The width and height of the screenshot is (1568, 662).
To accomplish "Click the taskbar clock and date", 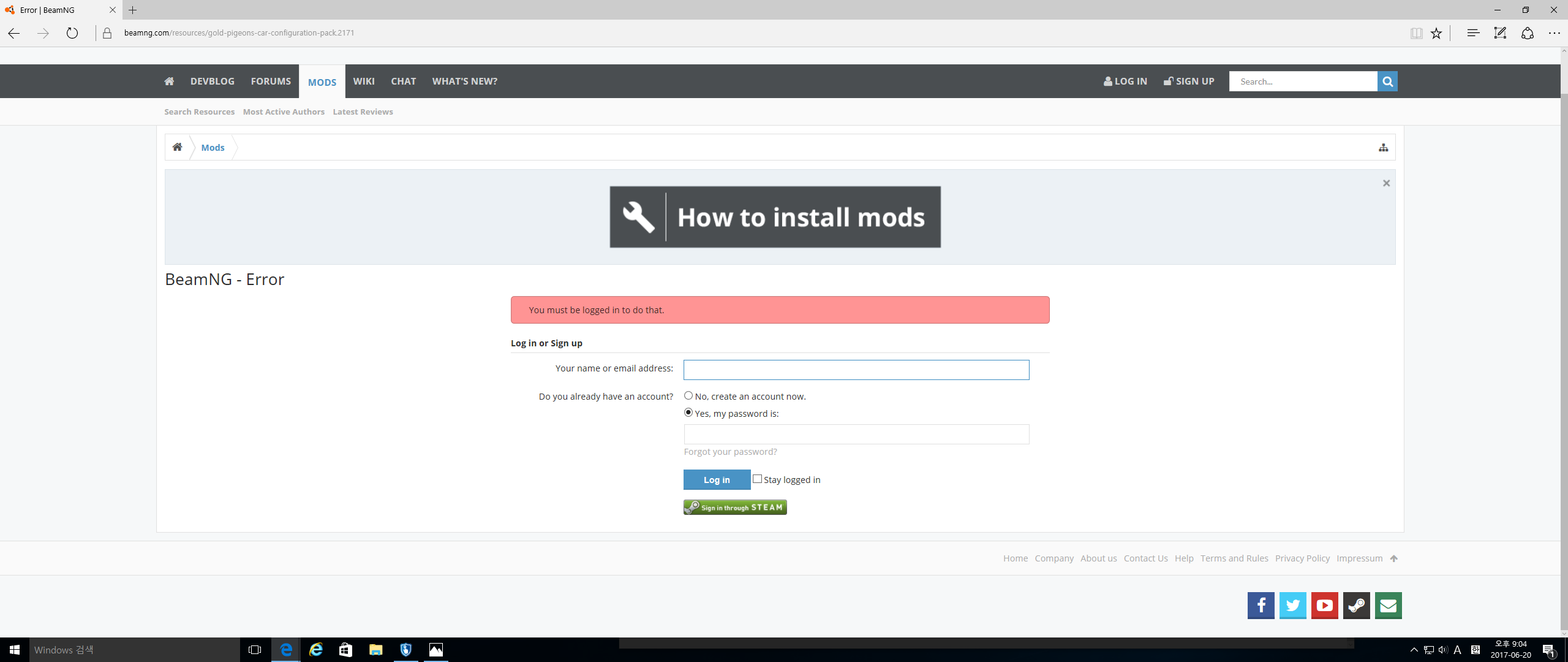I will pyautogui.click(x=1510, y=650).
